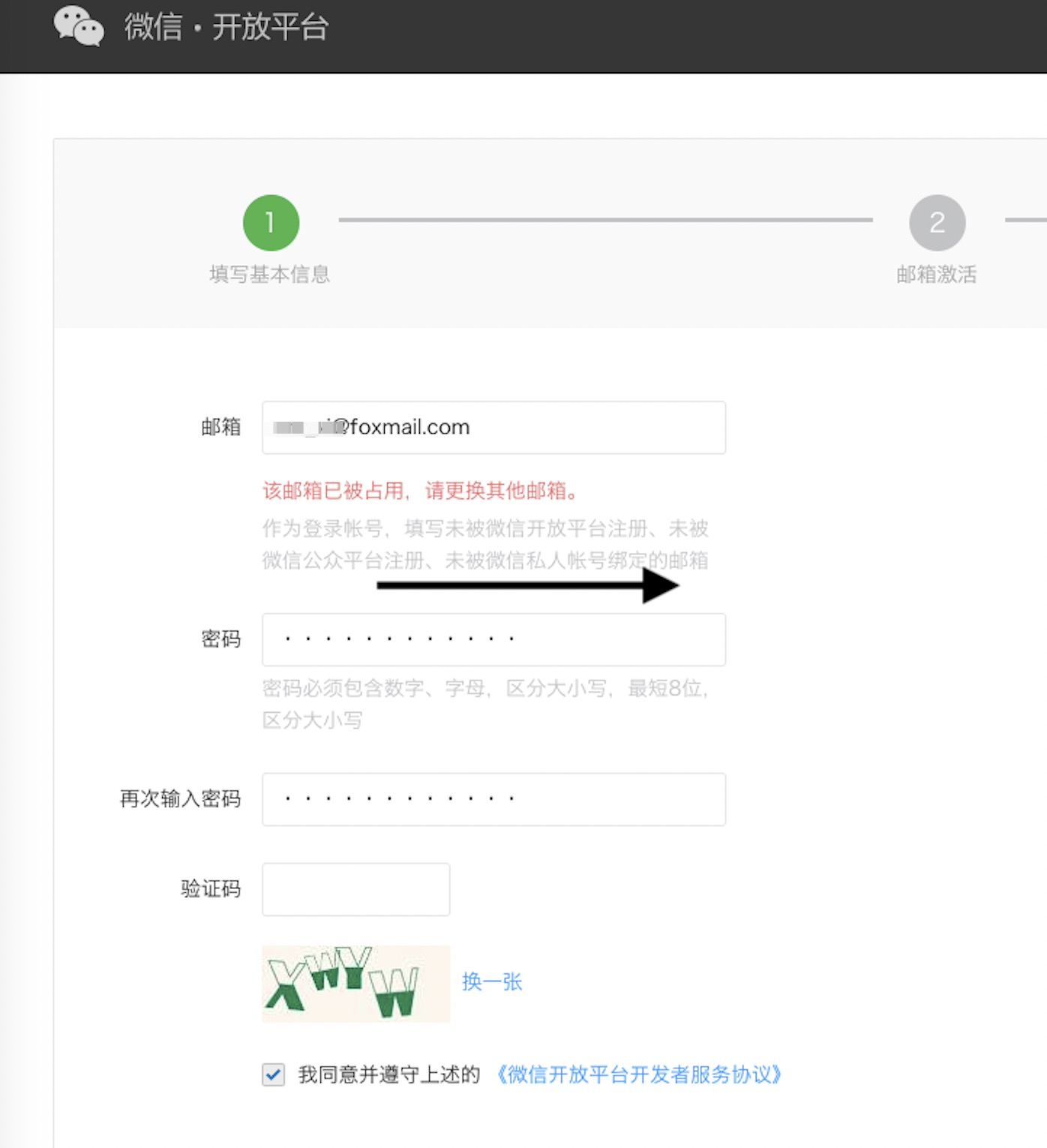Click the 邮箱 field label
The height and width of the screenshot is (1148, 1047).
point(221,427)
